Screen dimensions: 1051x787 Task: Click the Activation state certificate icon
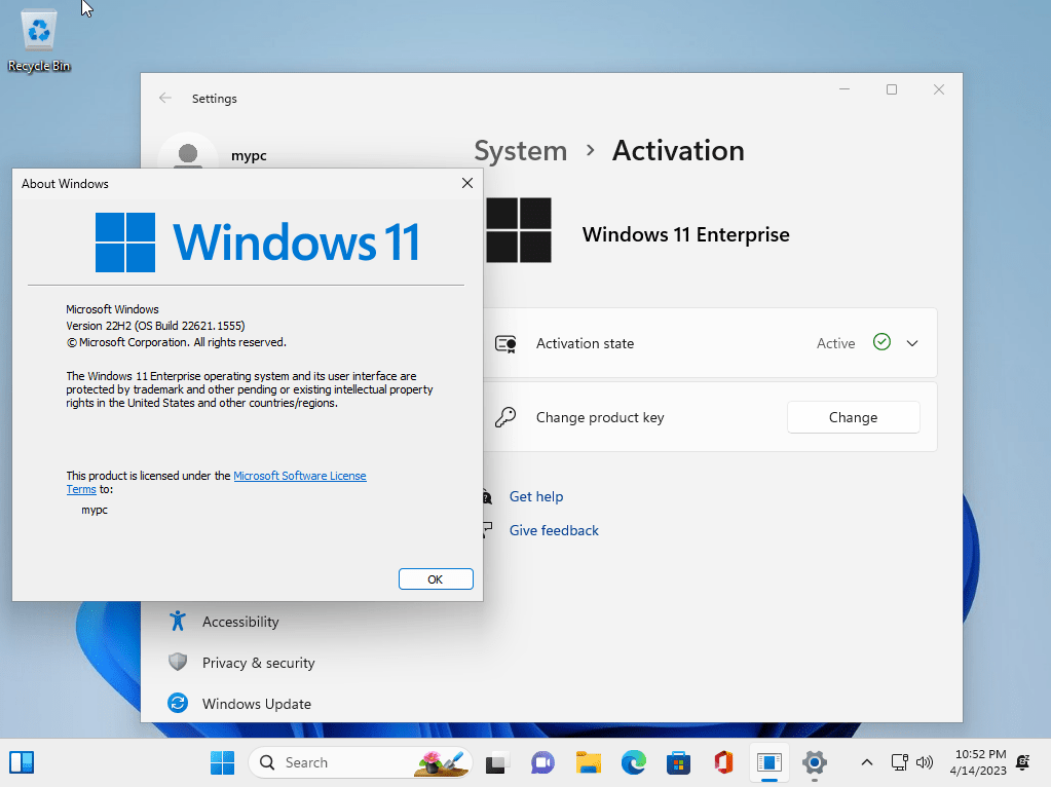pyautogui.click(x=505, y=344)
